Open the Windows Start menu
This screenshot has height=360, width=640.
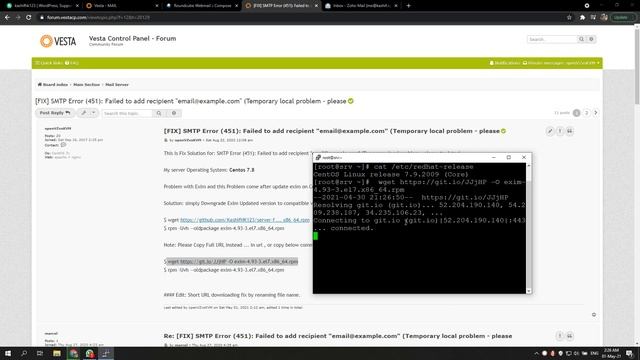(8, 353)
